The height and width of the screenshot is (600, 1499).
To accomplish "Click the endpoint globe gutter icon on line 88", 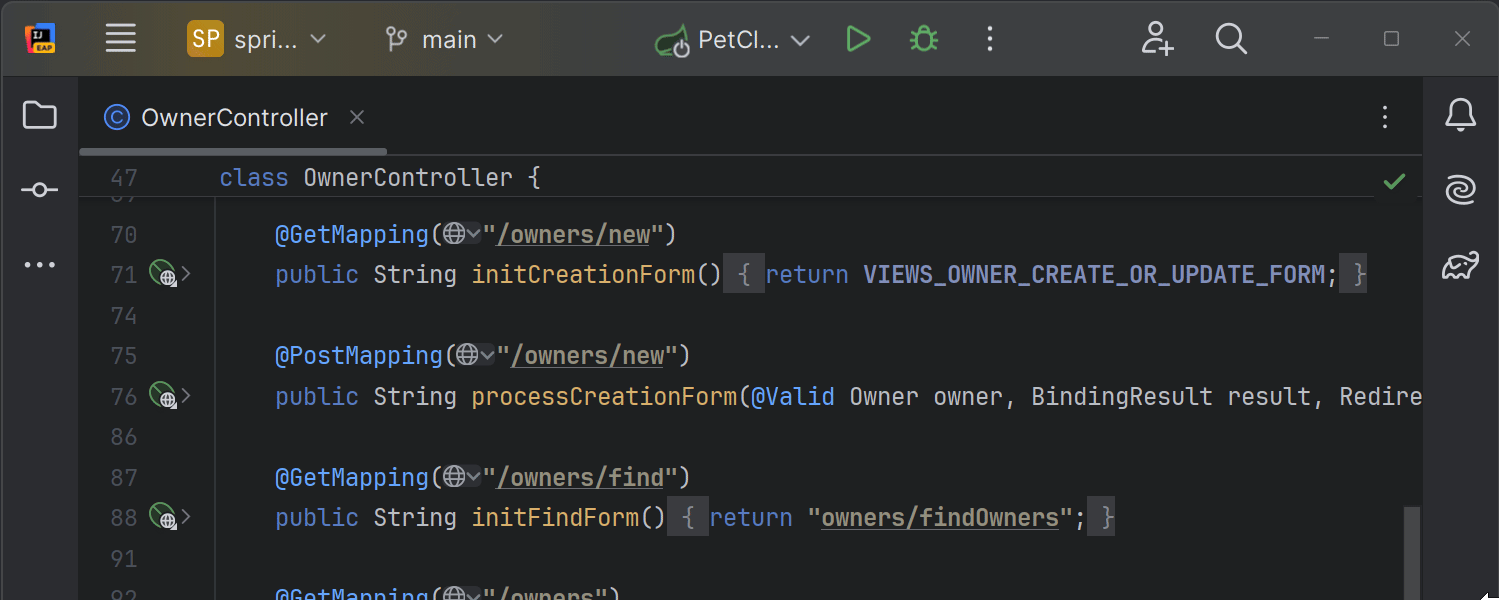I will tap(162, 517).
